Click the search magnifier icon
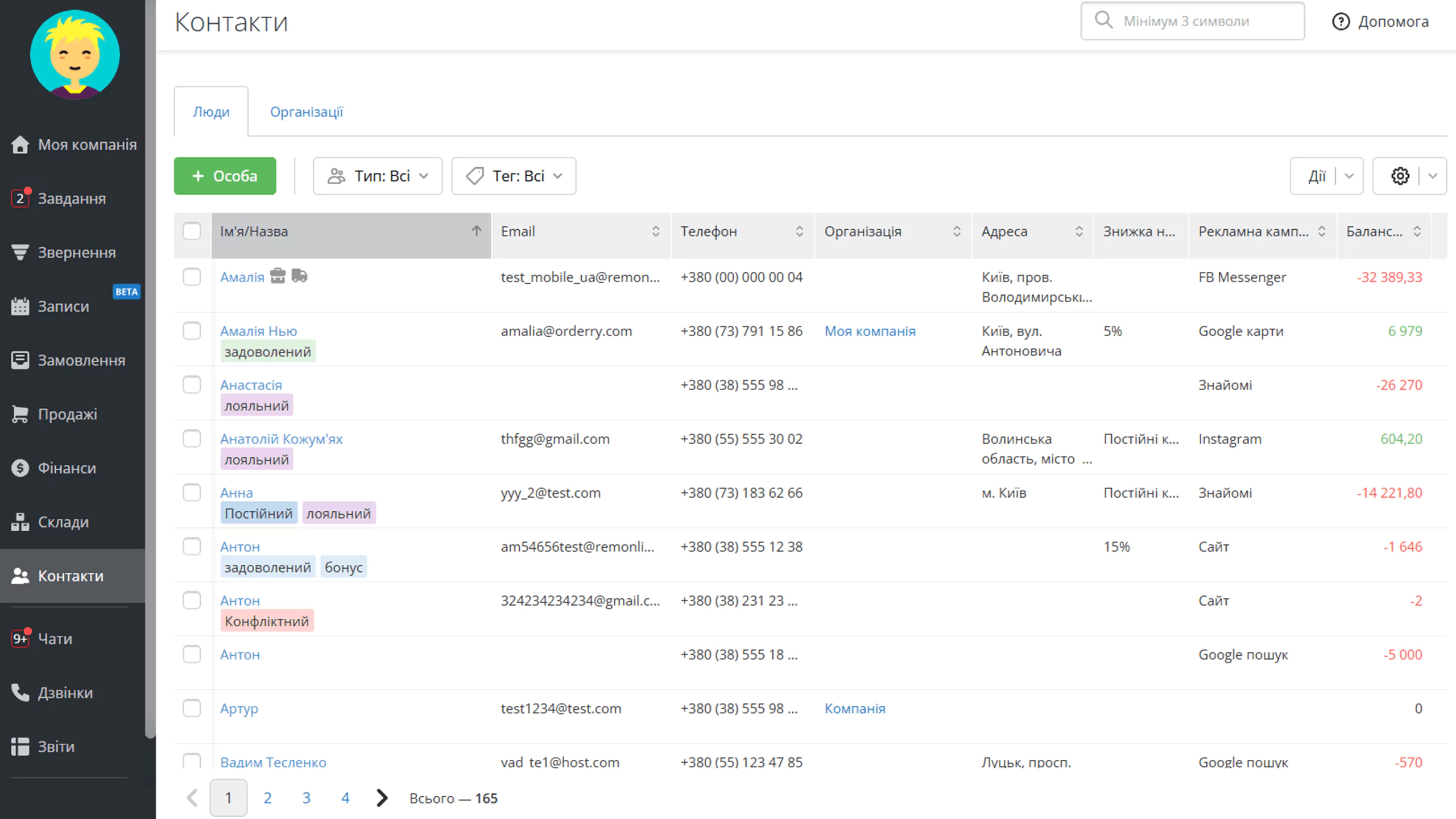1456x819 pixels. [x=1103, y=20]
